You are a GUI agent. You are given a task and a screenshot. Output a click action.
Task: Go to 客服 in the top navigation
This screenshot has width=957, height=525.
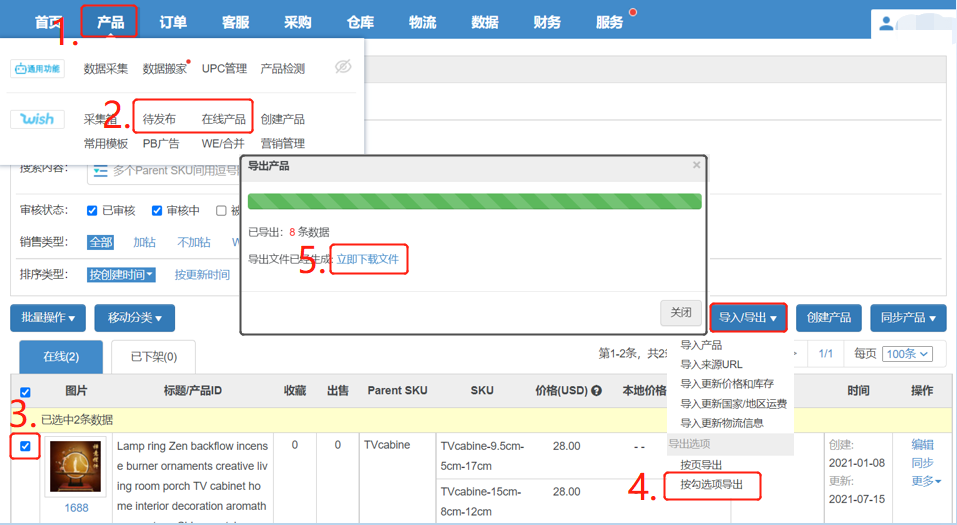click(236, 23)
